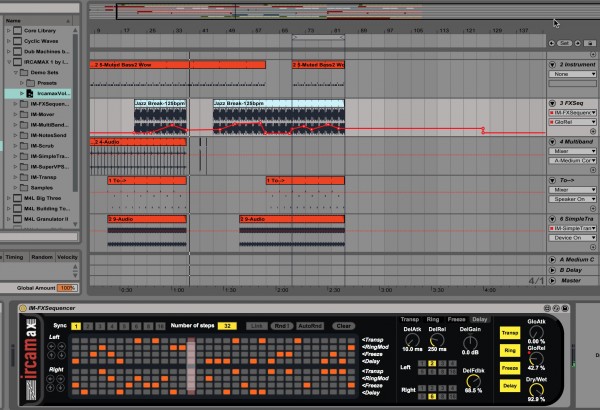
Task: Shift Right sequence pattern up
Action: (x=51, y=387)
